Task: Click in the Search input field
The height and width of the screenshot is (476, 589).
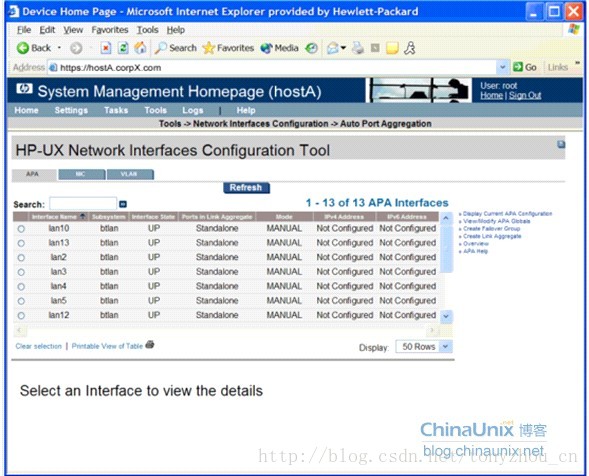Action: (x=83, y=203)
